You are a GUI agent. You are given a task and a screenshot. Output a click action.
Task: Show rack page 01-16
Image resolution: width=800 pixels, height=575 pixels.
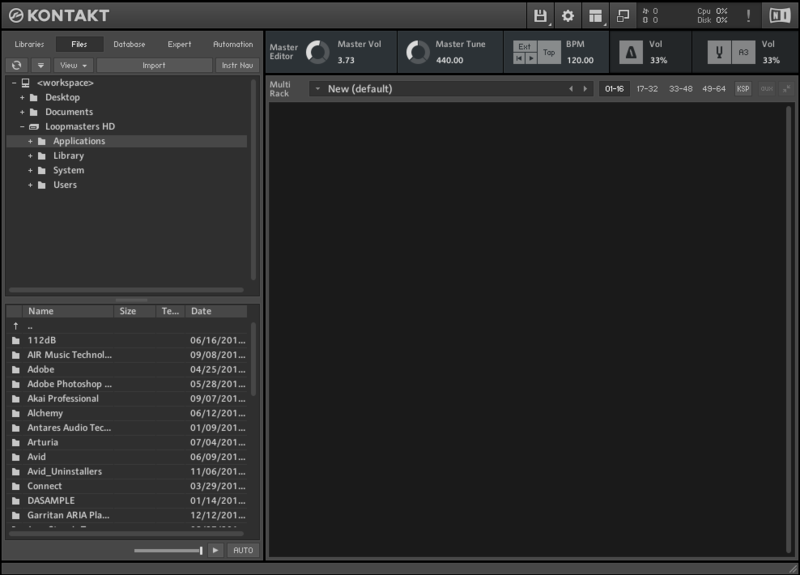tap(614, 89)
